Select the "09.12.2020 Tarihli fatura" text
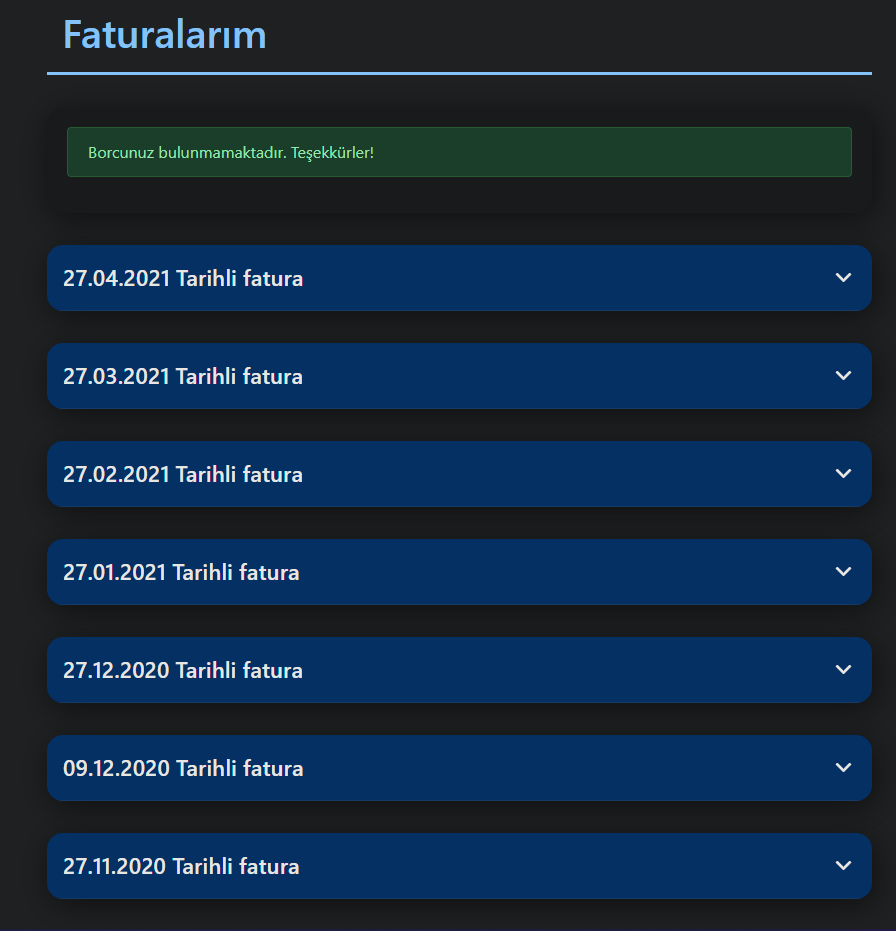 click(183, 768)
